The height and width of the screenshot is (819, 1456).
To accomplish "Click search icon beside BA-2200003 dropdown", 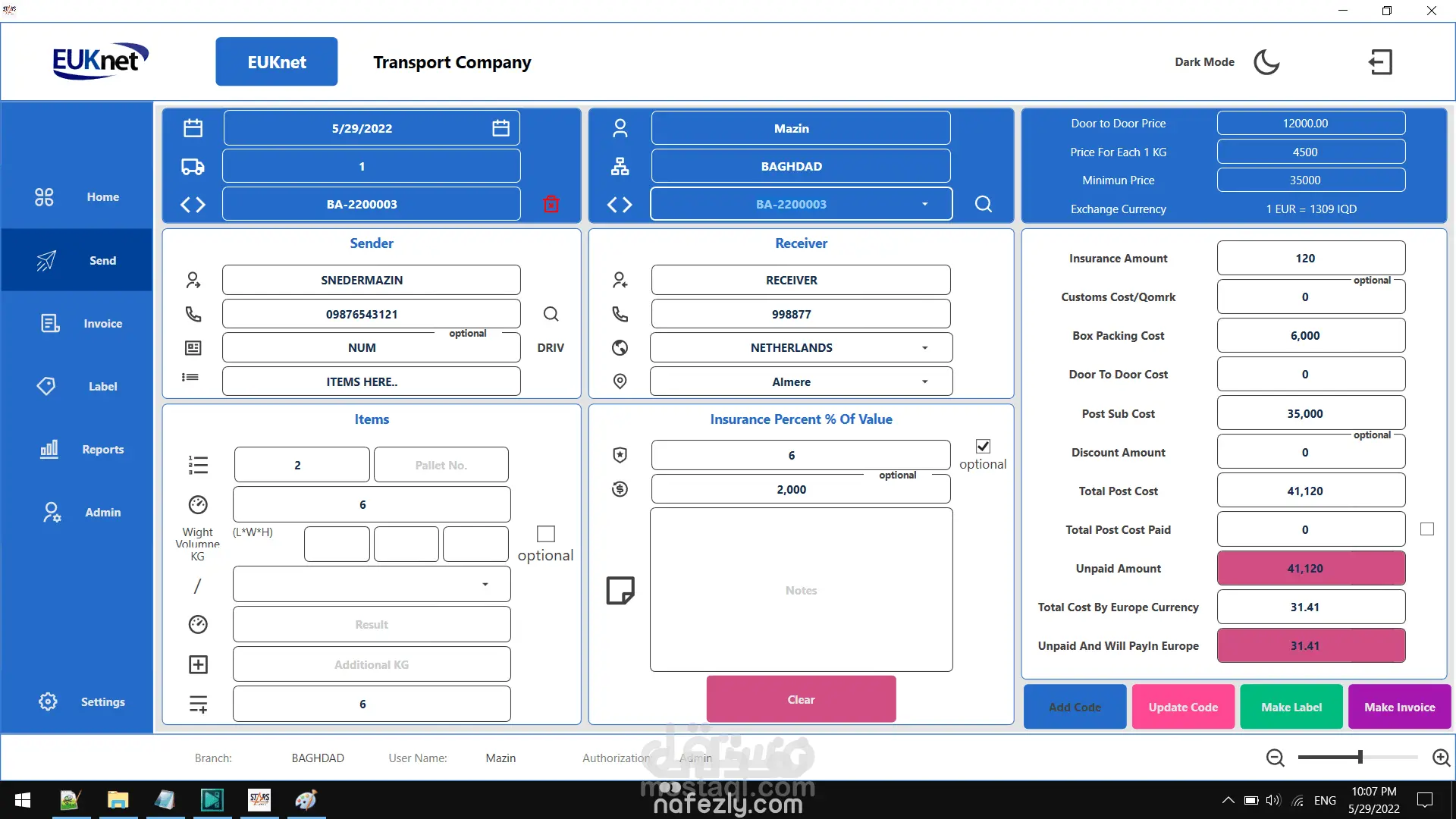I will [983, 204].
